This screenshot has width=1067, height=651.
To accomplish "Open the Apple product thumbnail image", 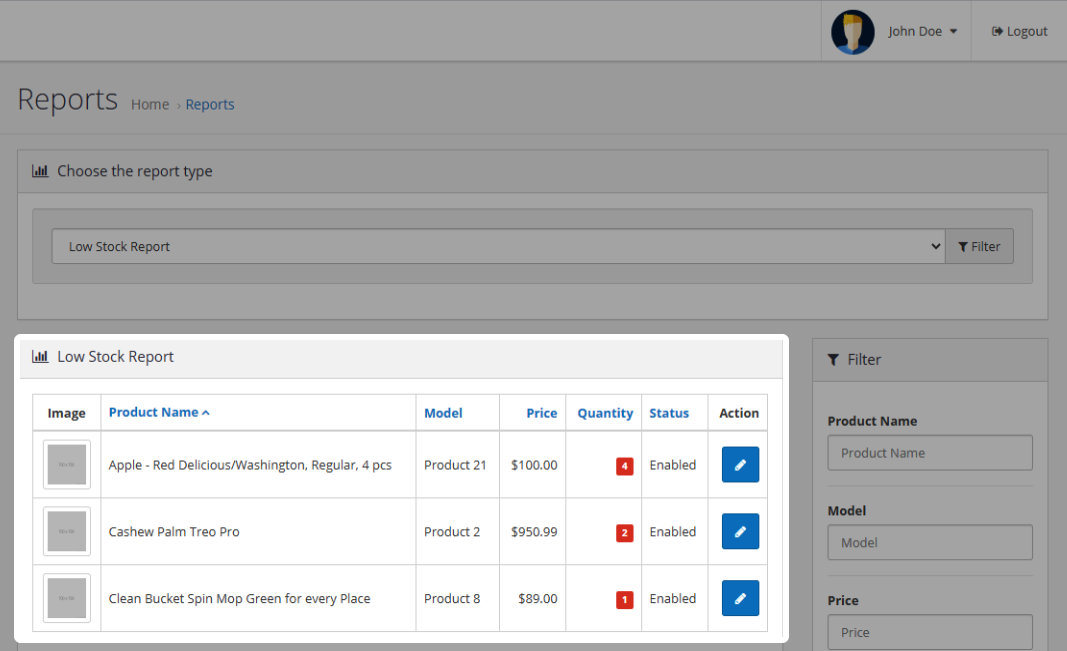I will pos(67,465).
